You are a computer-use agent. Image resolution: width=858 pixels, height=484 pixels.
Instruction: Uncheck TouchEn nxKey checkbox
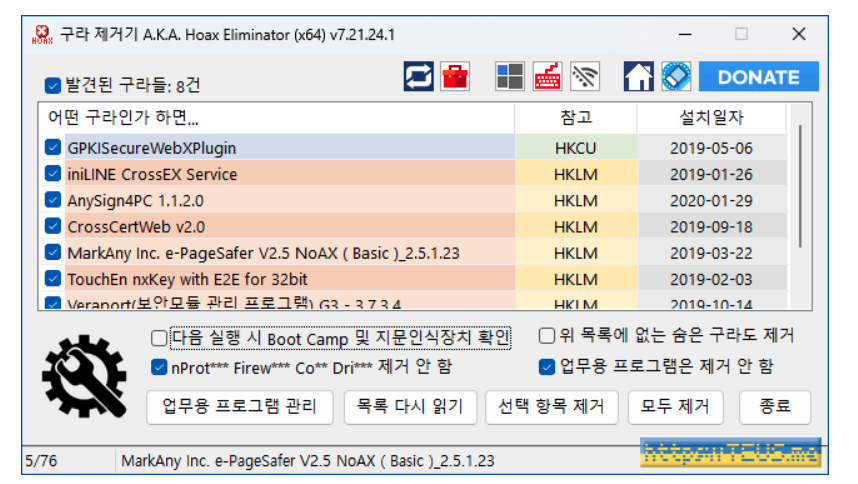53,278
